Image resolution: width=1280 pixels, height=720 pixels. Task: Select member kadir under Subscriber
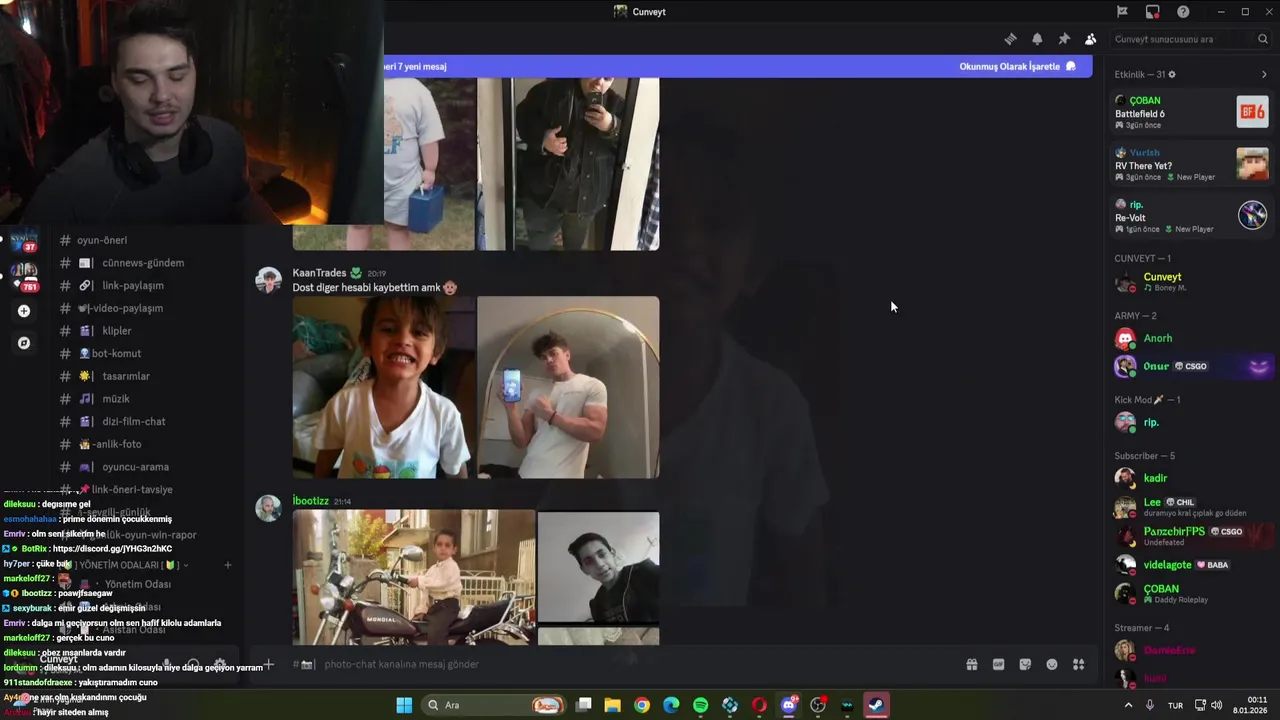coord(1191,478)
